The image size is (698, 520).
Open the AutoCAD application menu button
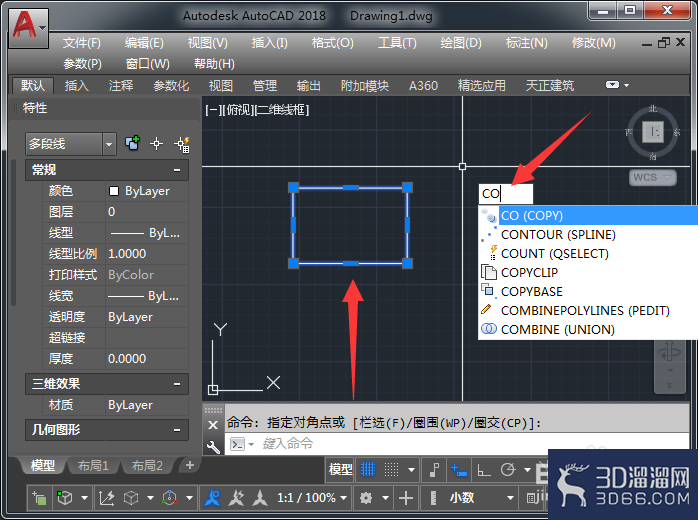pyautogui.click(x=28, y=28)
